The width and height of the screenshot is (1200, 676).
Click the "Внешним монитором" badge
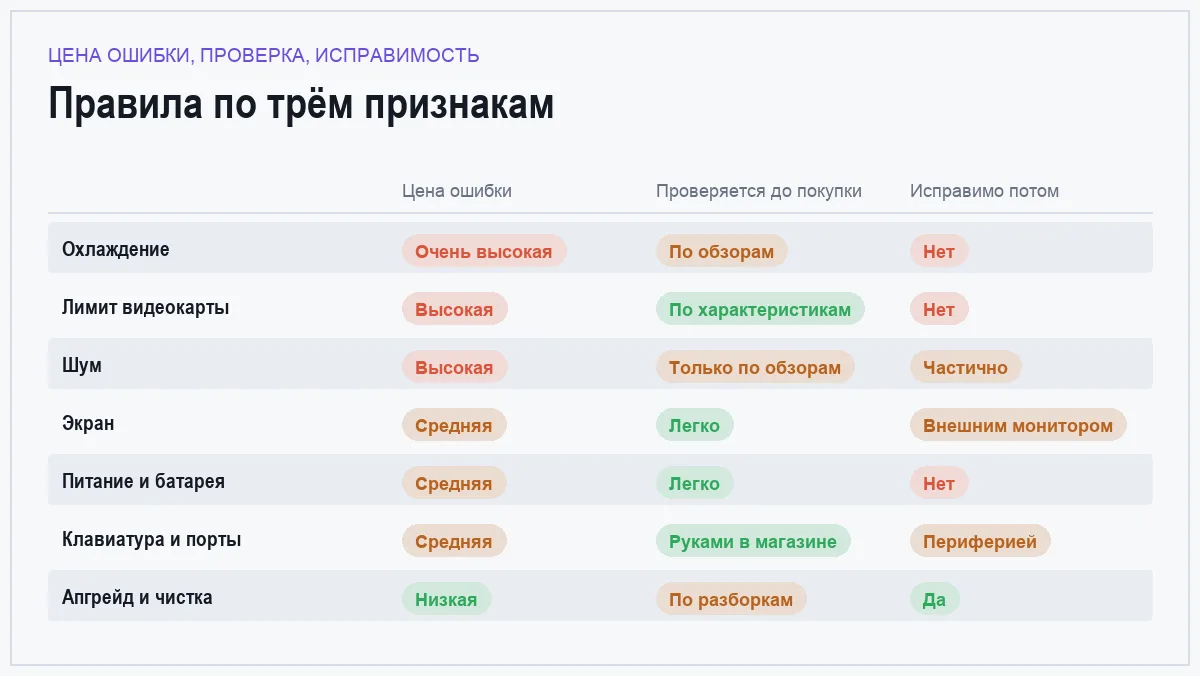(x=1018, y=425)
